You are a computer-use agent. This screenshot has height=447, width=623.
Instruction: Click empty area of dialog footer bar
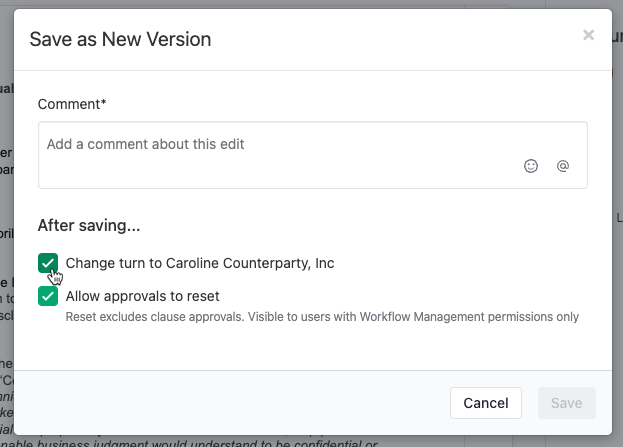(230, 403)
